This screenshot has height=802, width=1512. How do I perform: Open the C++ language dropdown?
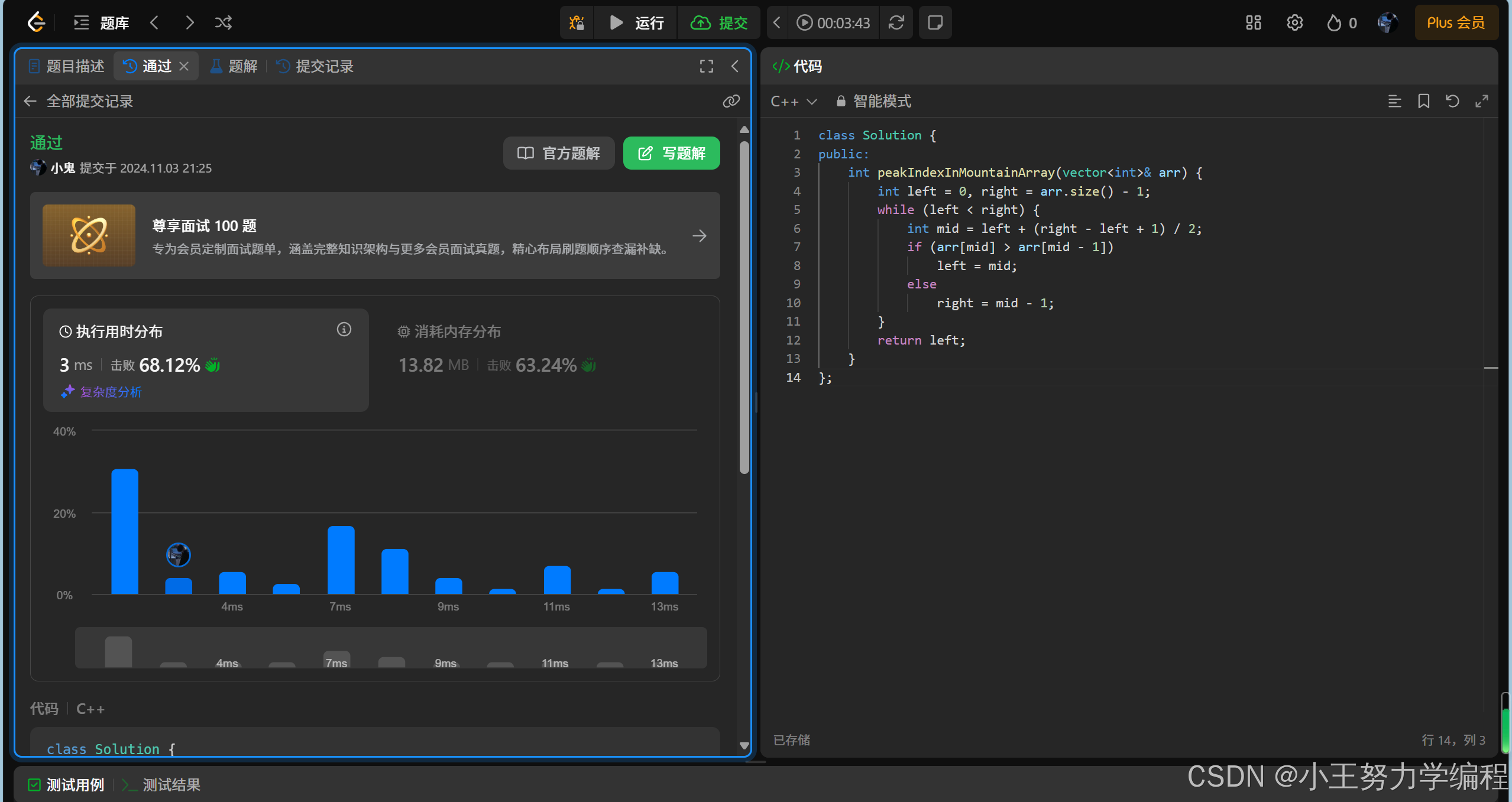793,101
